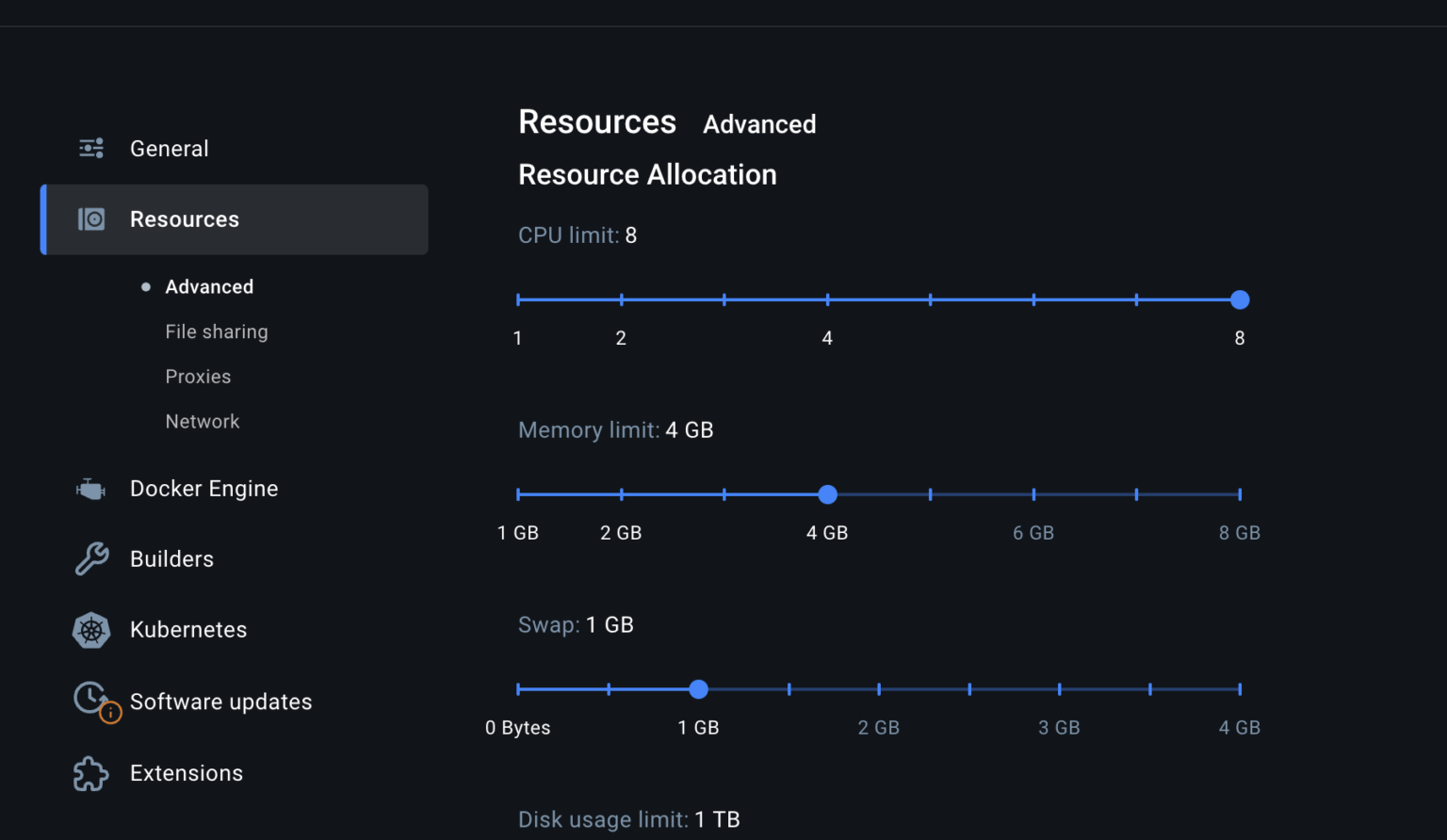Click the 8 GB memory tick mark

point(1239,493)
